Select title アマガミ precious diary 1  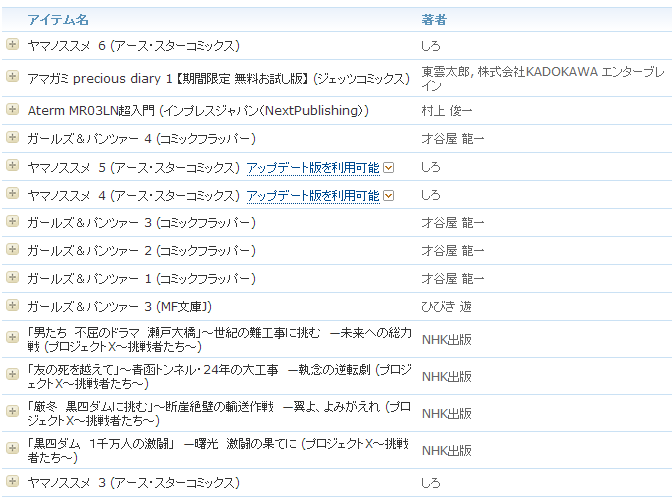click(219, 79)
